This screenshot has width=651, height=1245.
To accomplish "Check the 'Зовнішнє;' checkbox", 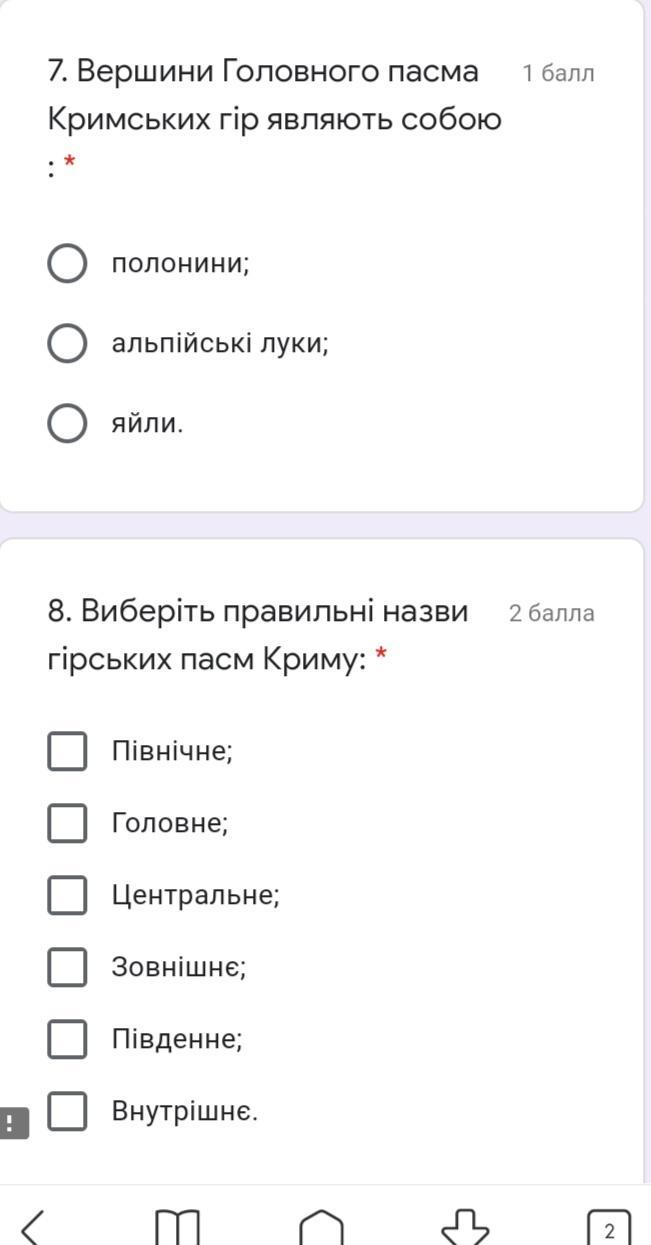I will [x=67, y=968].
